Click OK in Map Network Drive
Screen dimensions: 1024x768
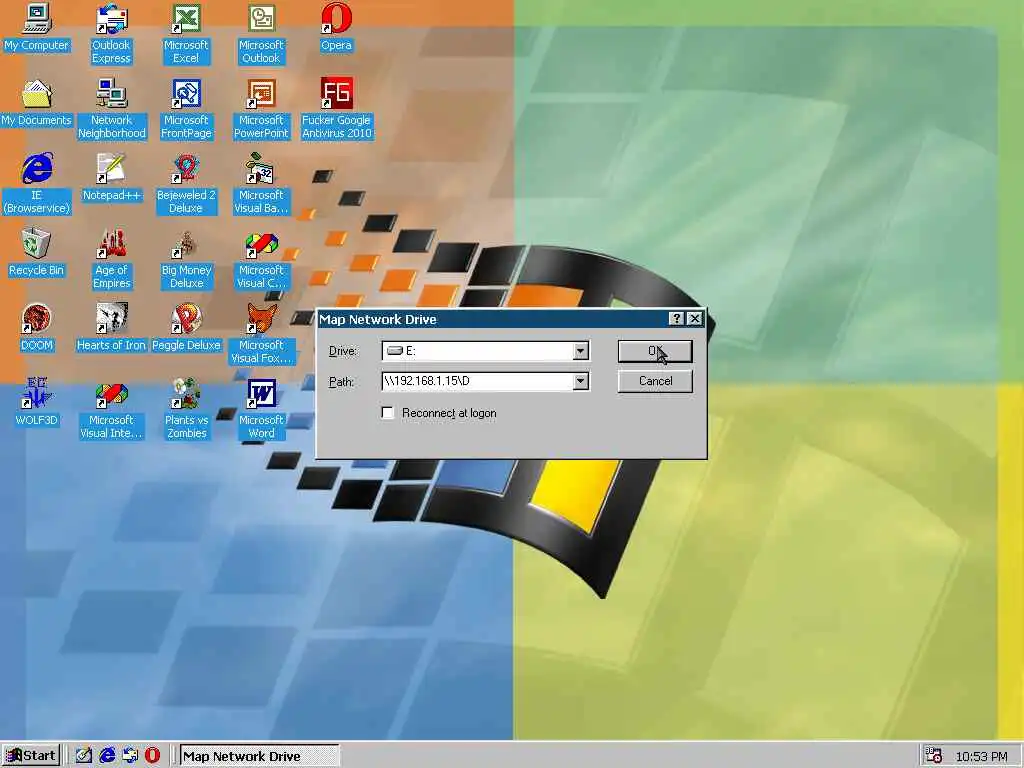click(x=655, y=351)
